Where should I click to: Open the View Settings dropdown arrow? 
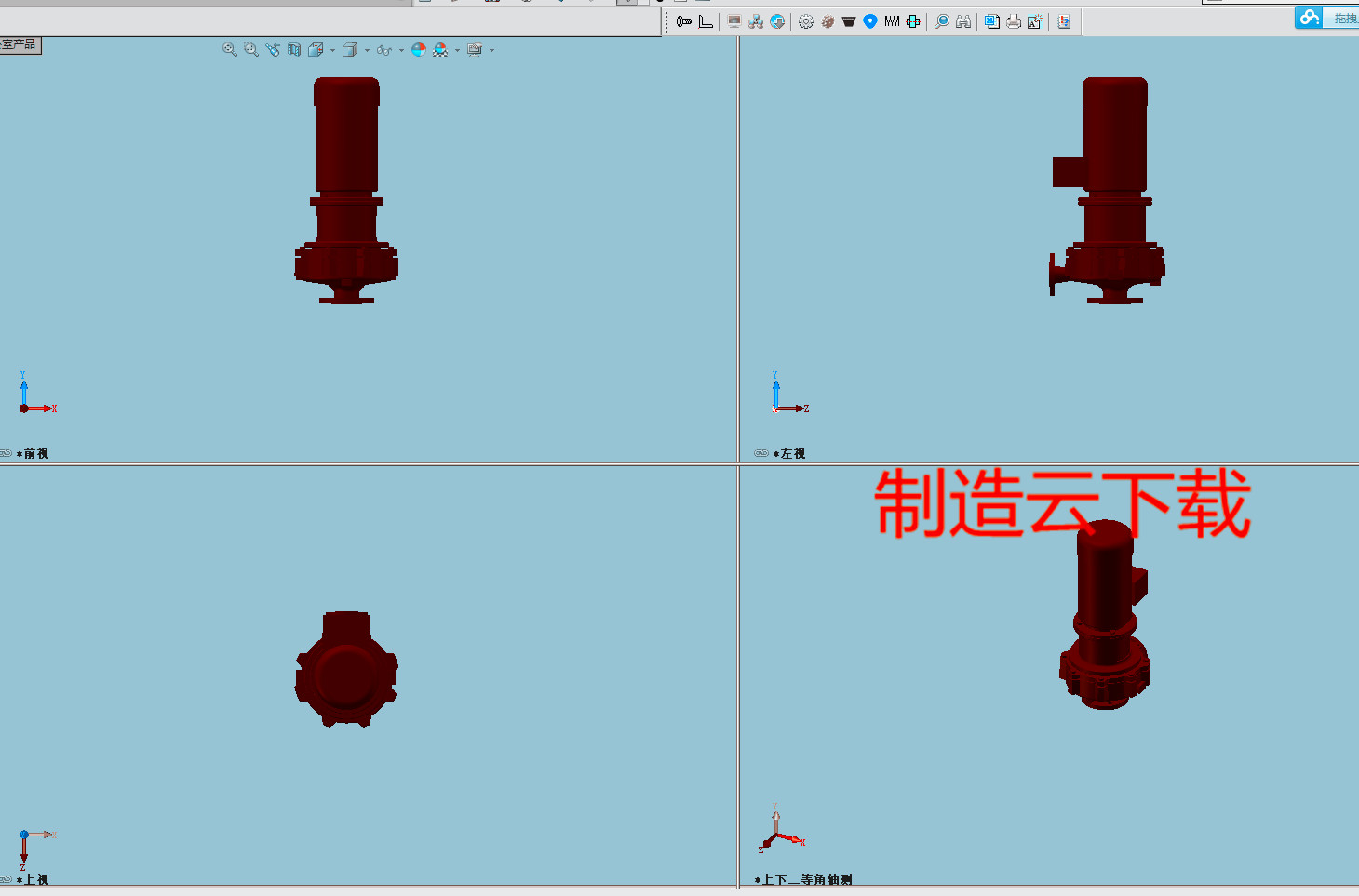[491, 50]
